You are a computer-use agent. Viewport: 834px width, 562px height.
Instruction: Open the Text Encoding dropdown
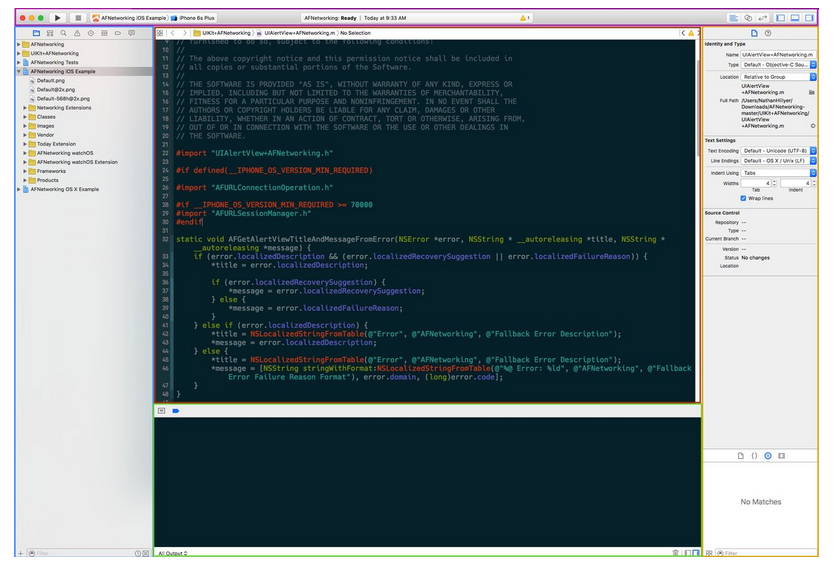point(779,151)
